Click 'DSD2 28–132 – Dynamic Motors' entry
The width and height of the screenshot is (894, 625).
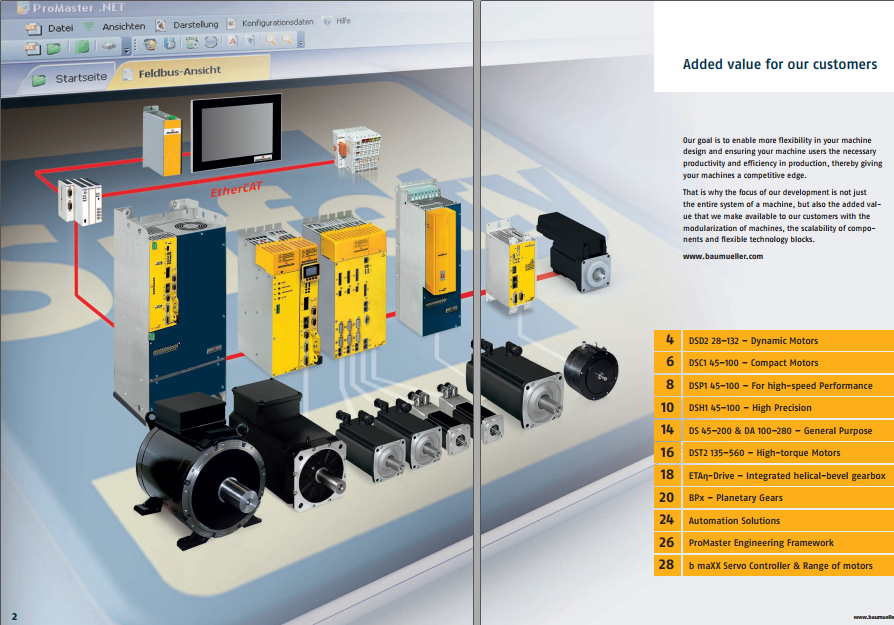point(774,340)
